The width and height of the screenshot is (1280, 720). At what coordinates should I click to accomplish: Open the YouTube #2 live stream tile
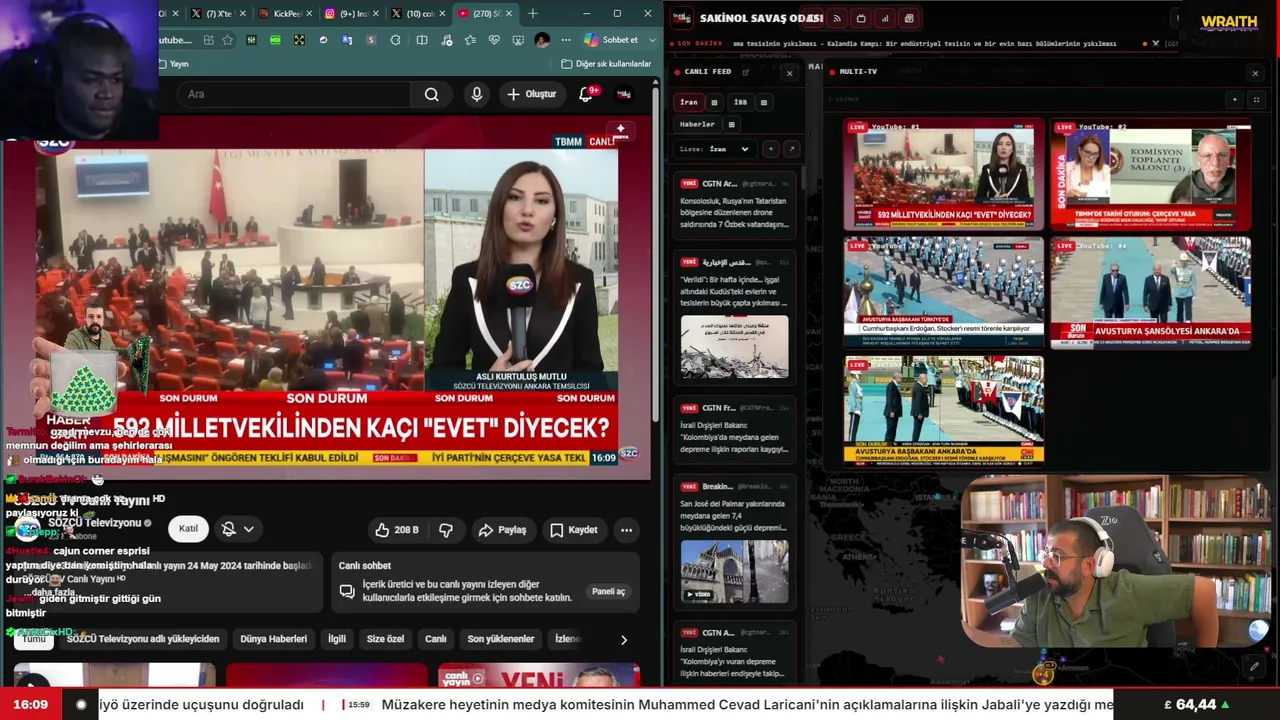click(x=1150, y=174)
